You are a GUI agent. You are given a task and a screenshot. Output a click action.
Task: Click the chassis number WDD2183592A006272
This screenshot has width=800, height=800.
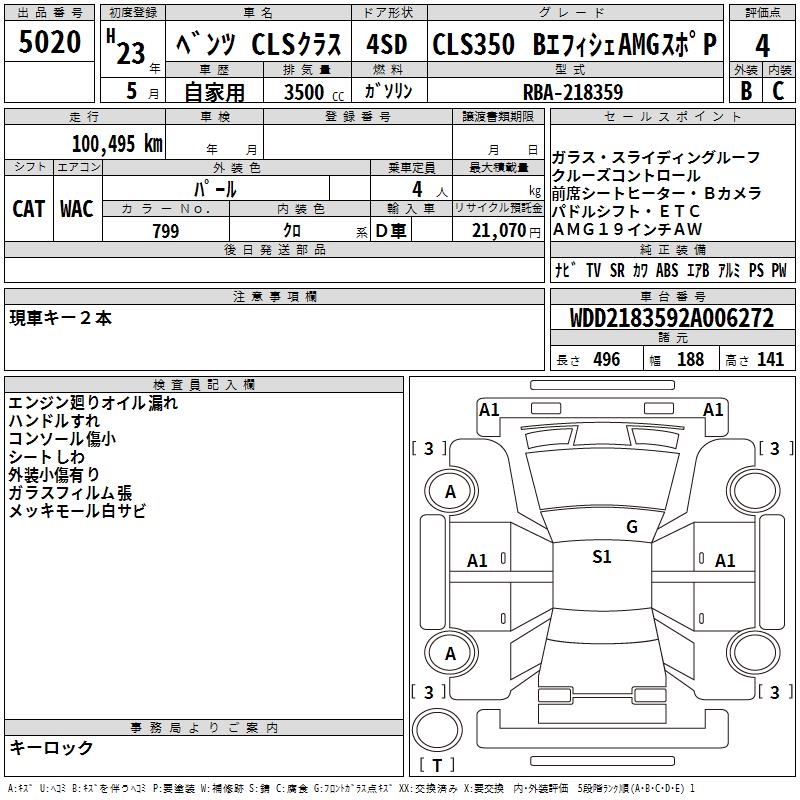[x=671, y=318]
